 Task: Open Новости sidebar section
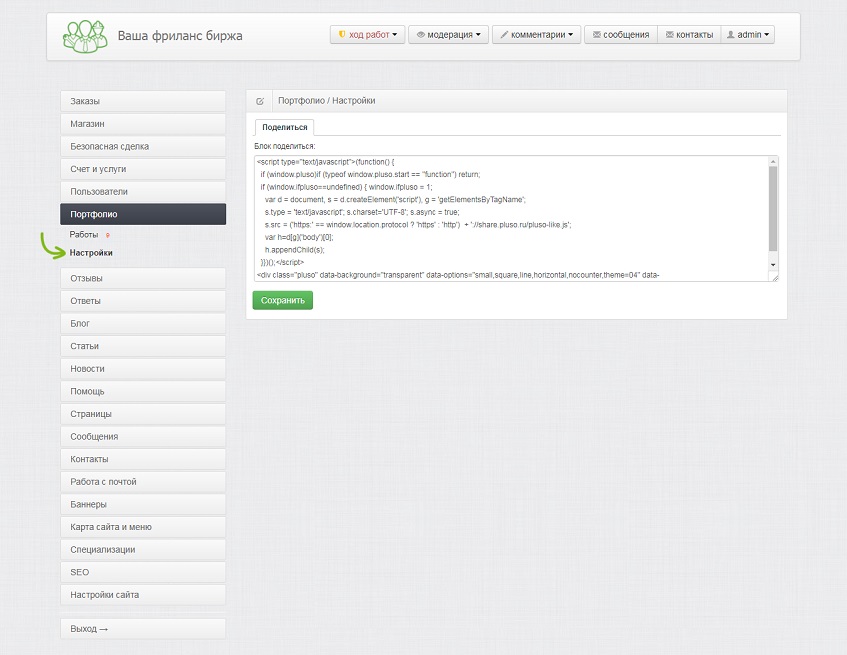point(143,369)
